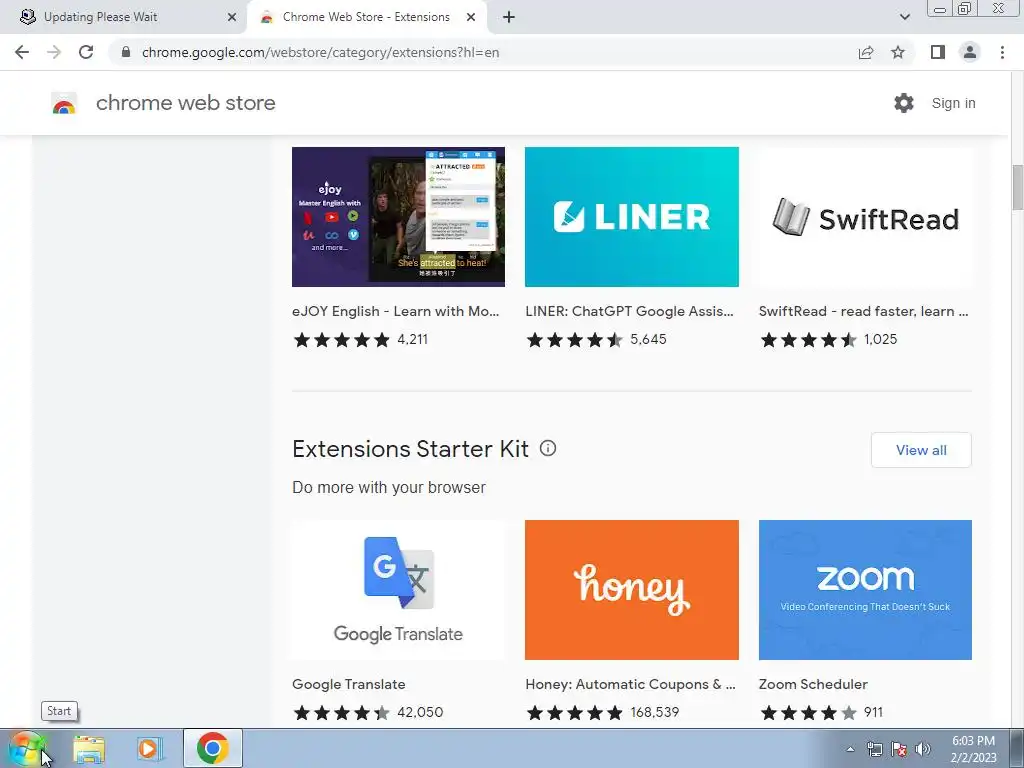Click SwiftRead - read faster title
1024x768 pixels.
(863, 312)
